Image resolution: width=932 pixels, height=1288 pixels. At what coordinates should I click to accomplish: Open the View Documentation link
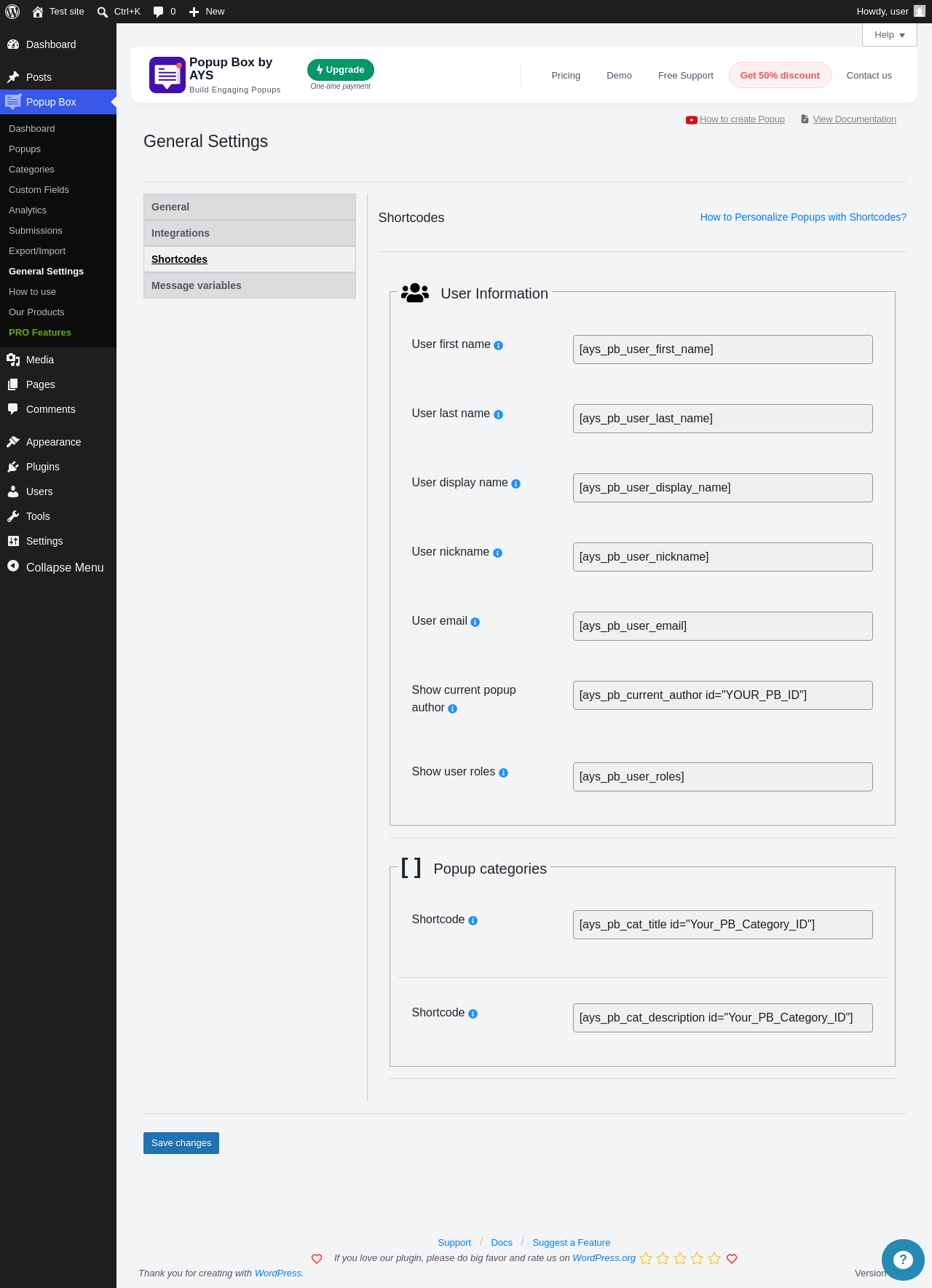tap(849, 119)
